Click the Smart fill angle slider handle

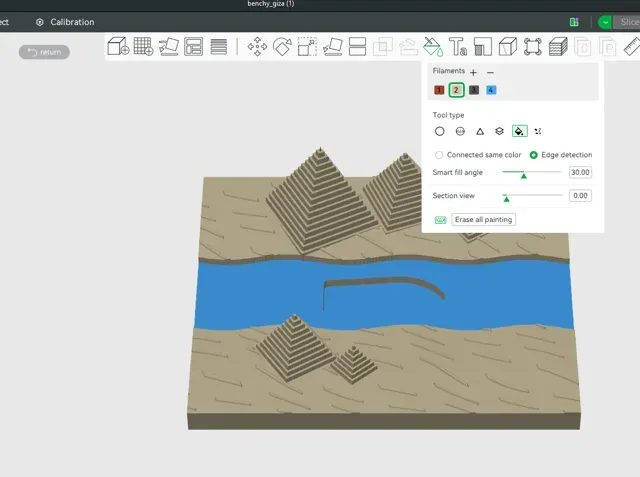pyautogui.click(x=524, y=175)
